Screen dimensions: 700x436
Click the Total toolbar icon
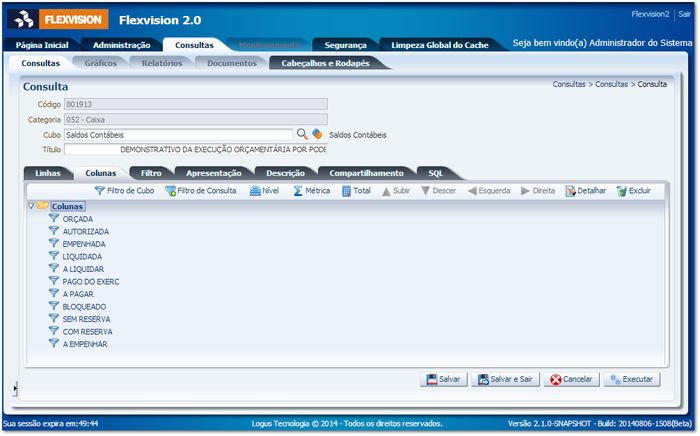(347, 190)
